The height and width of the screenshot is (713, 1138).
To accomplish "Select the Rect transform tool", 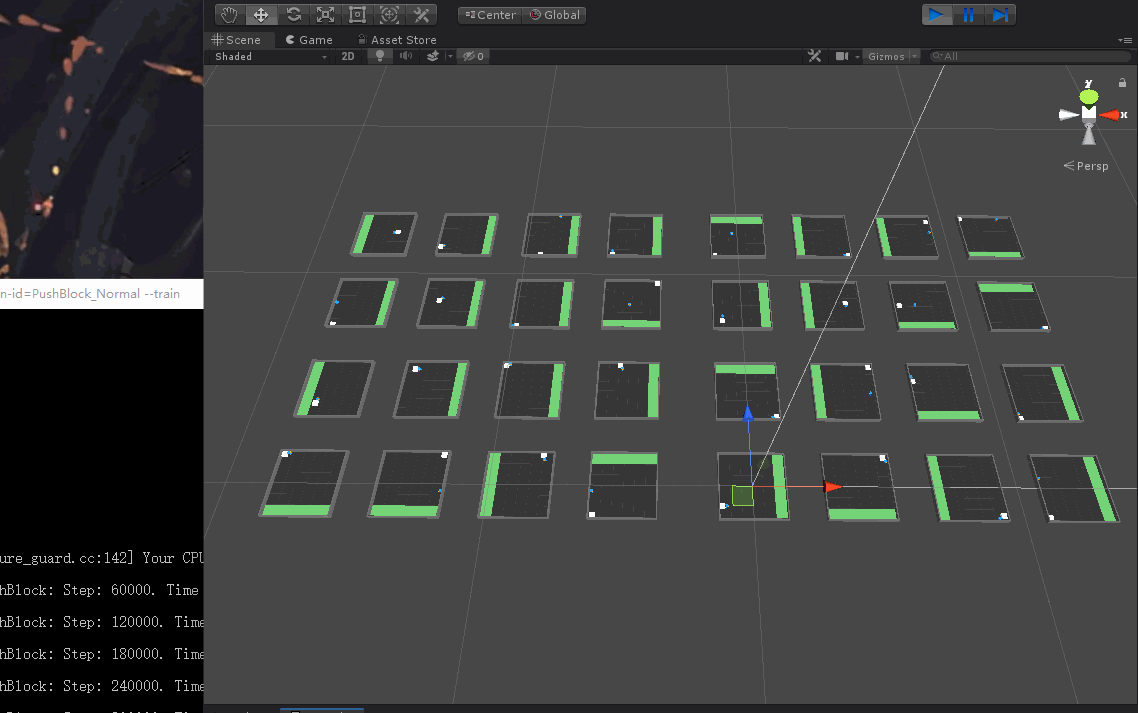I will coord(357,15).
